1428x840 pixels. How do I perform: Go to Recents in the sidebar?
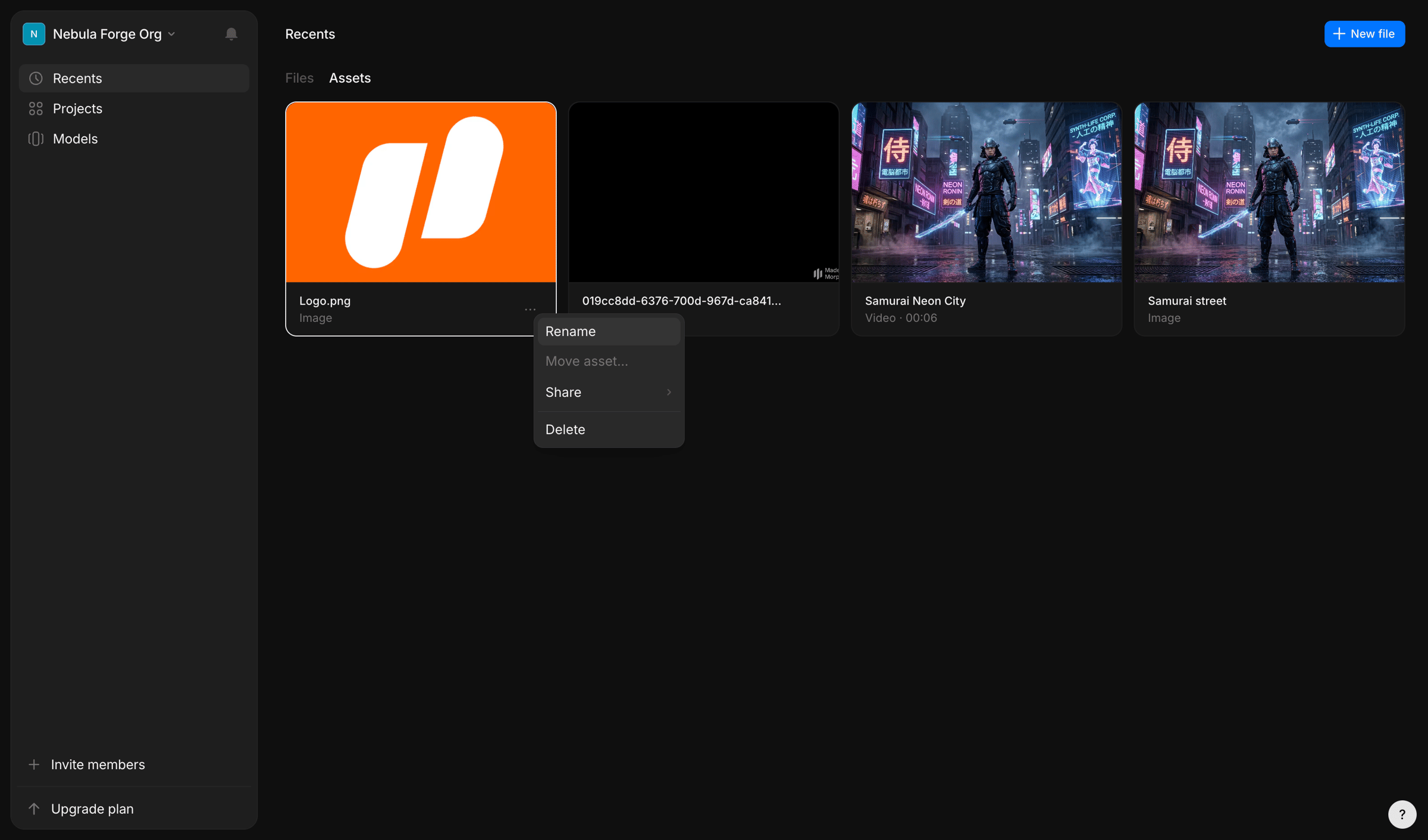pos(134,78)
